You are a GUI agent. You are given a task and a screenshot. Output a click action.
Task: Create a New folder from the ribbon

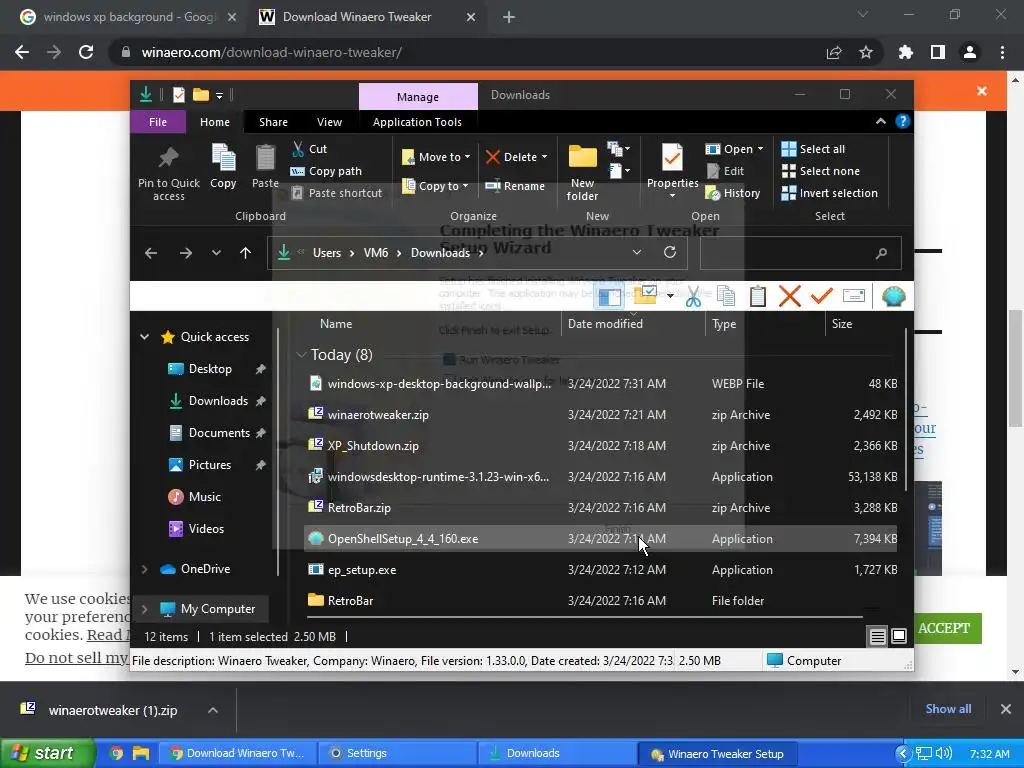583,173
